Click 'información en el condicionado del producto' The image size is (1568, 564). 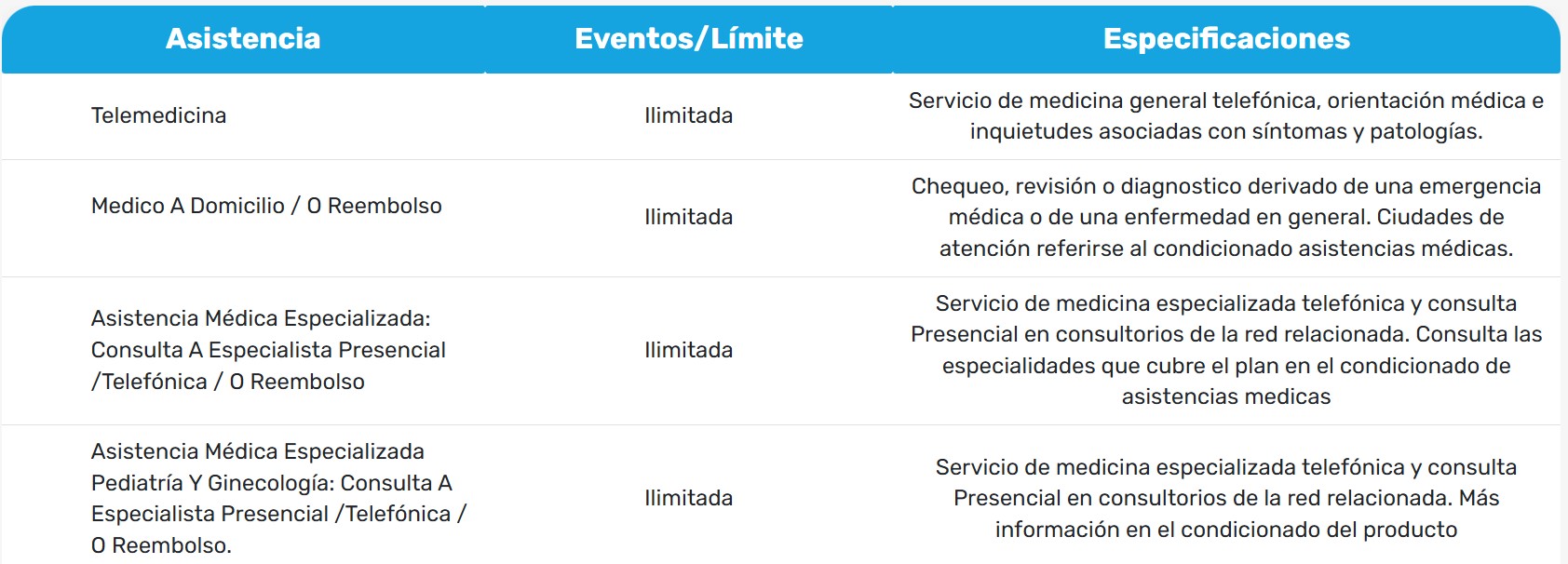[1225, 530]
